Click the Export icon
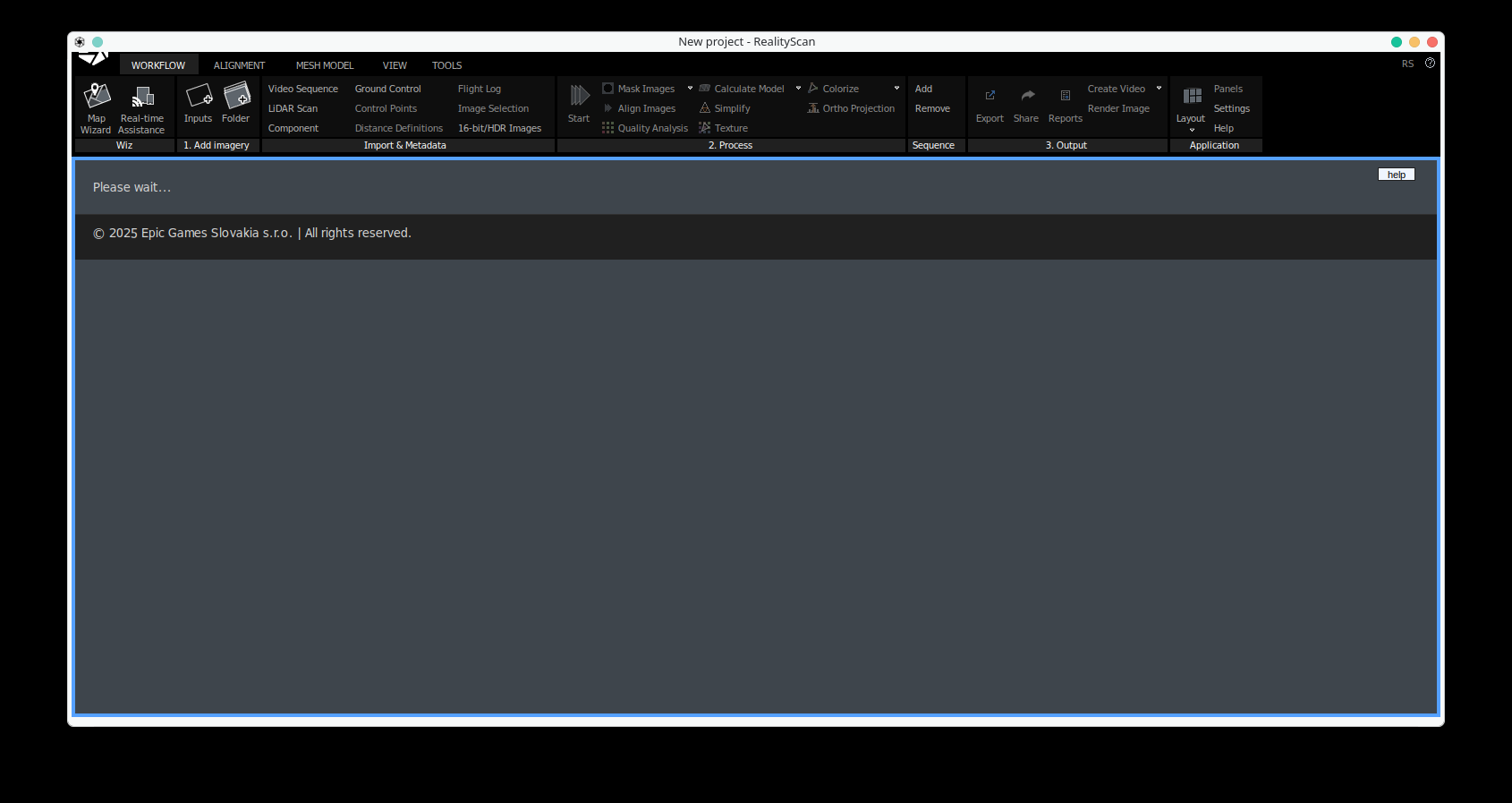1512x803 pixels. (x=990, y=104)
